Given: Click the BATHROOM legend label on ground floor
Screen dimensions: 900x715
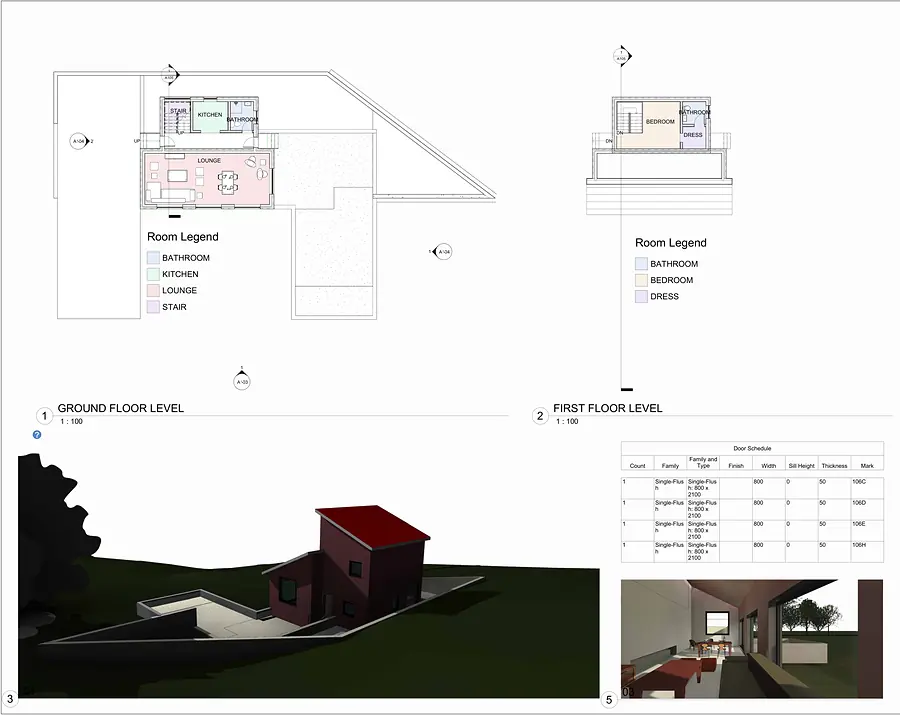Looking at the screenshot, I should tap(186, 258).
